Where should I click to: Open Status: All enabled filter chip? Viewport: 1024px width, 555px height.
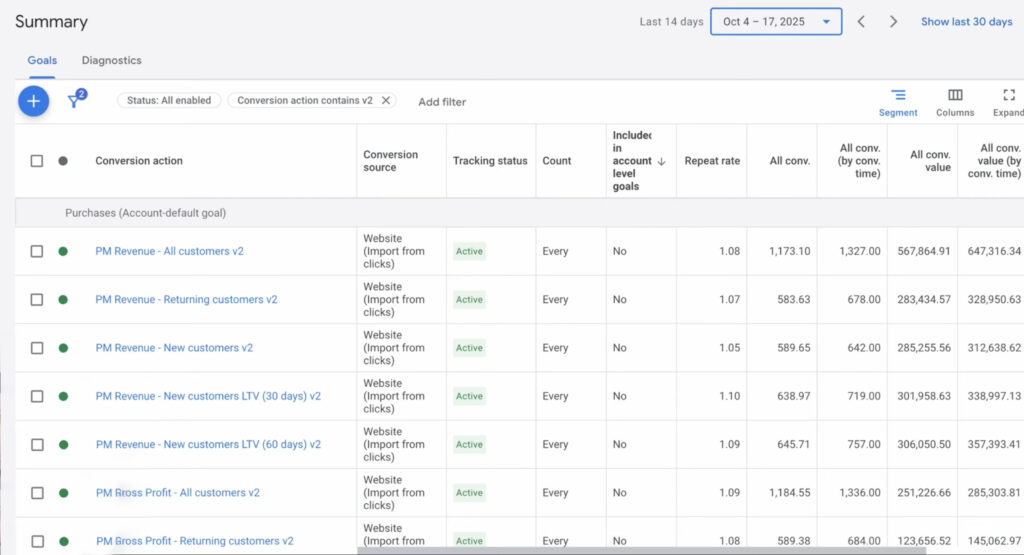coord(169,101)
